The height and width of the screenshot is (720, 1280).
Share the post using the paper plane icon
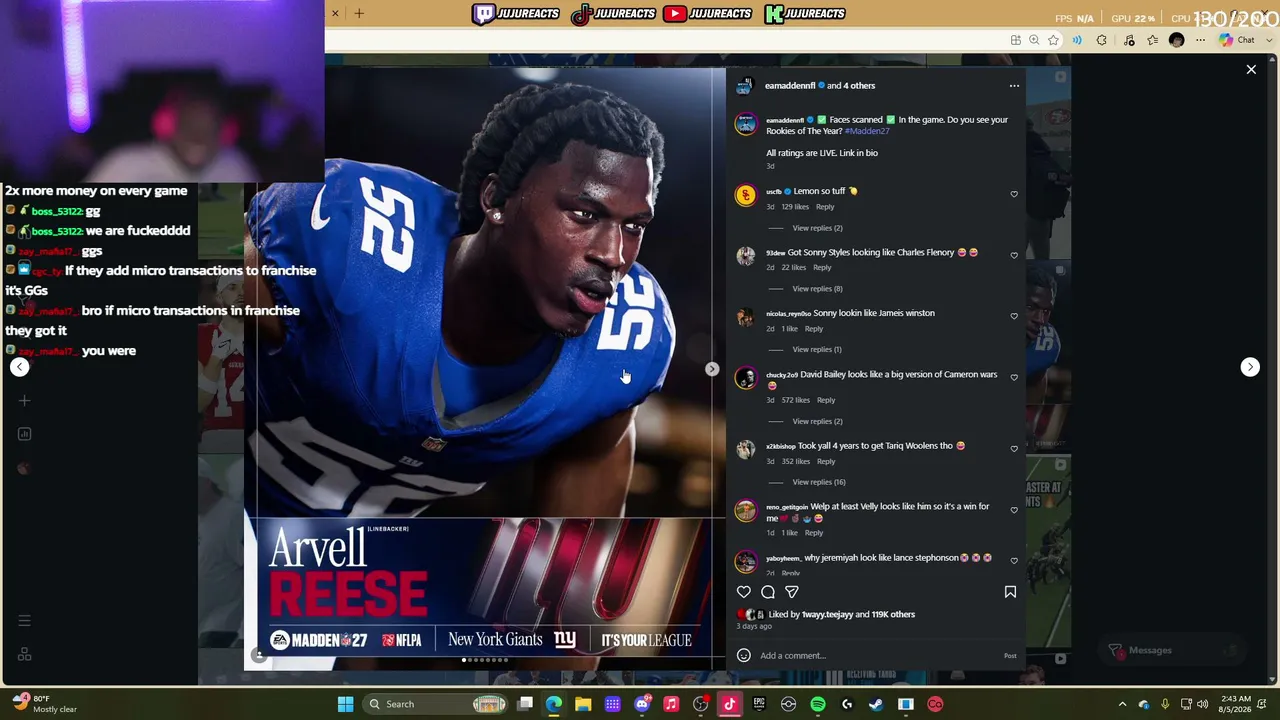[792, 592]
